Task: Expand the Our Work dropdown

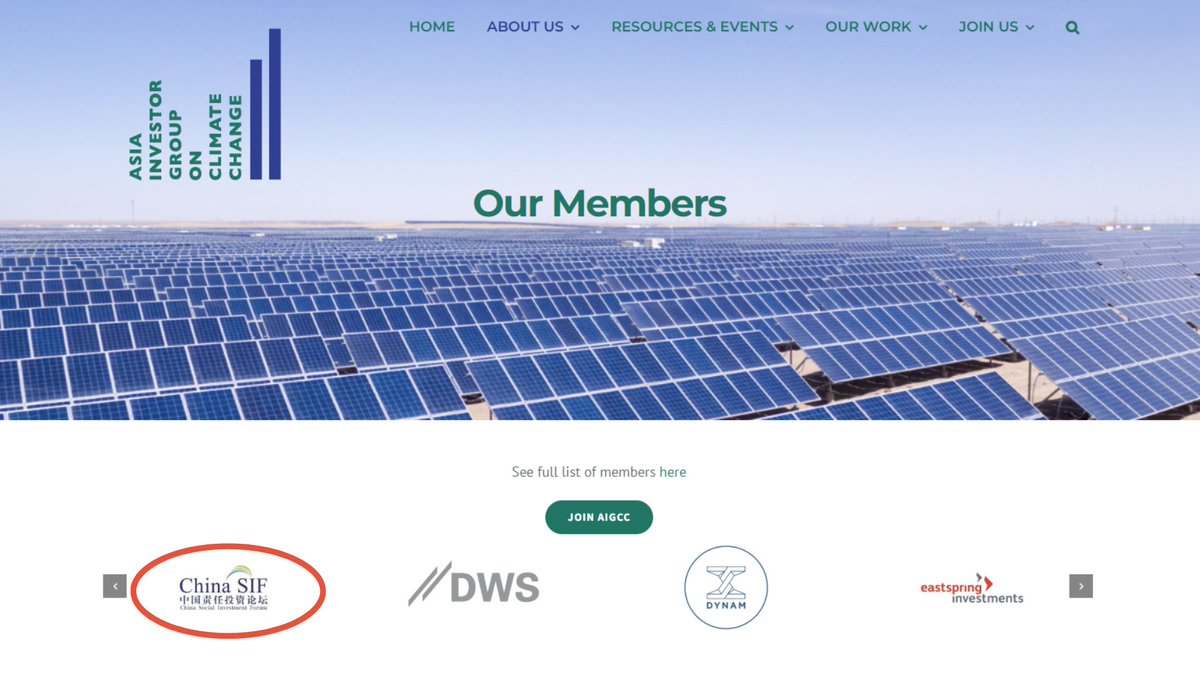Action: point(876,27)
